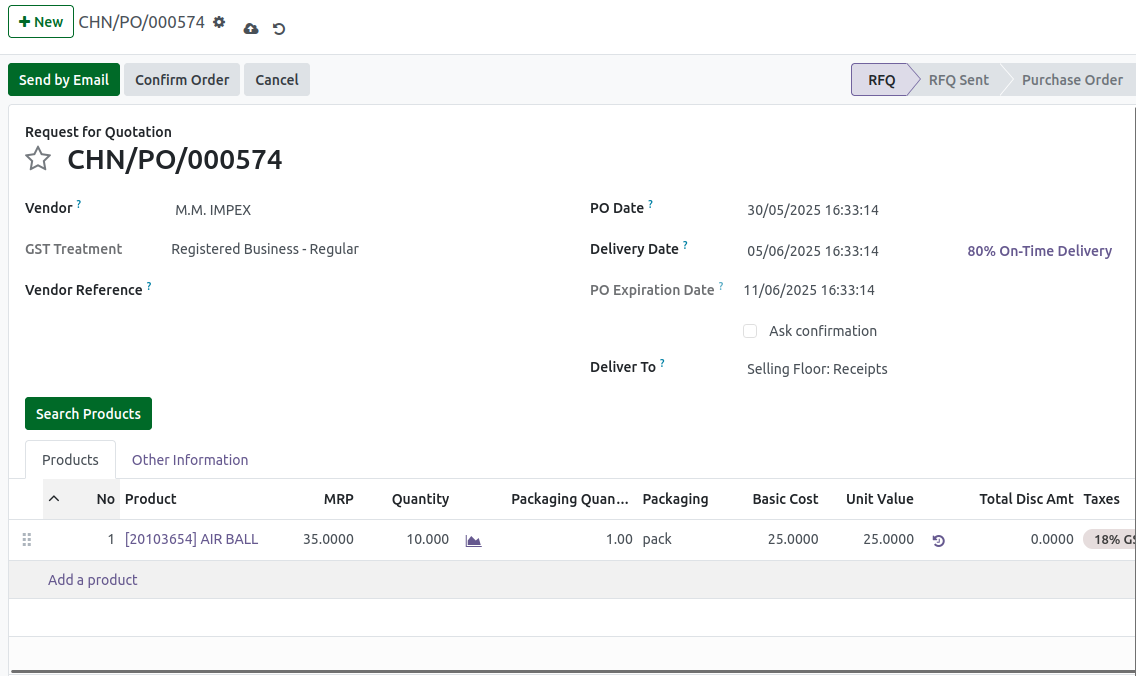Viewport: 1136px width, 676px height.
Task: Click the 18% GST tax tag
Action: pos(1110,539)
